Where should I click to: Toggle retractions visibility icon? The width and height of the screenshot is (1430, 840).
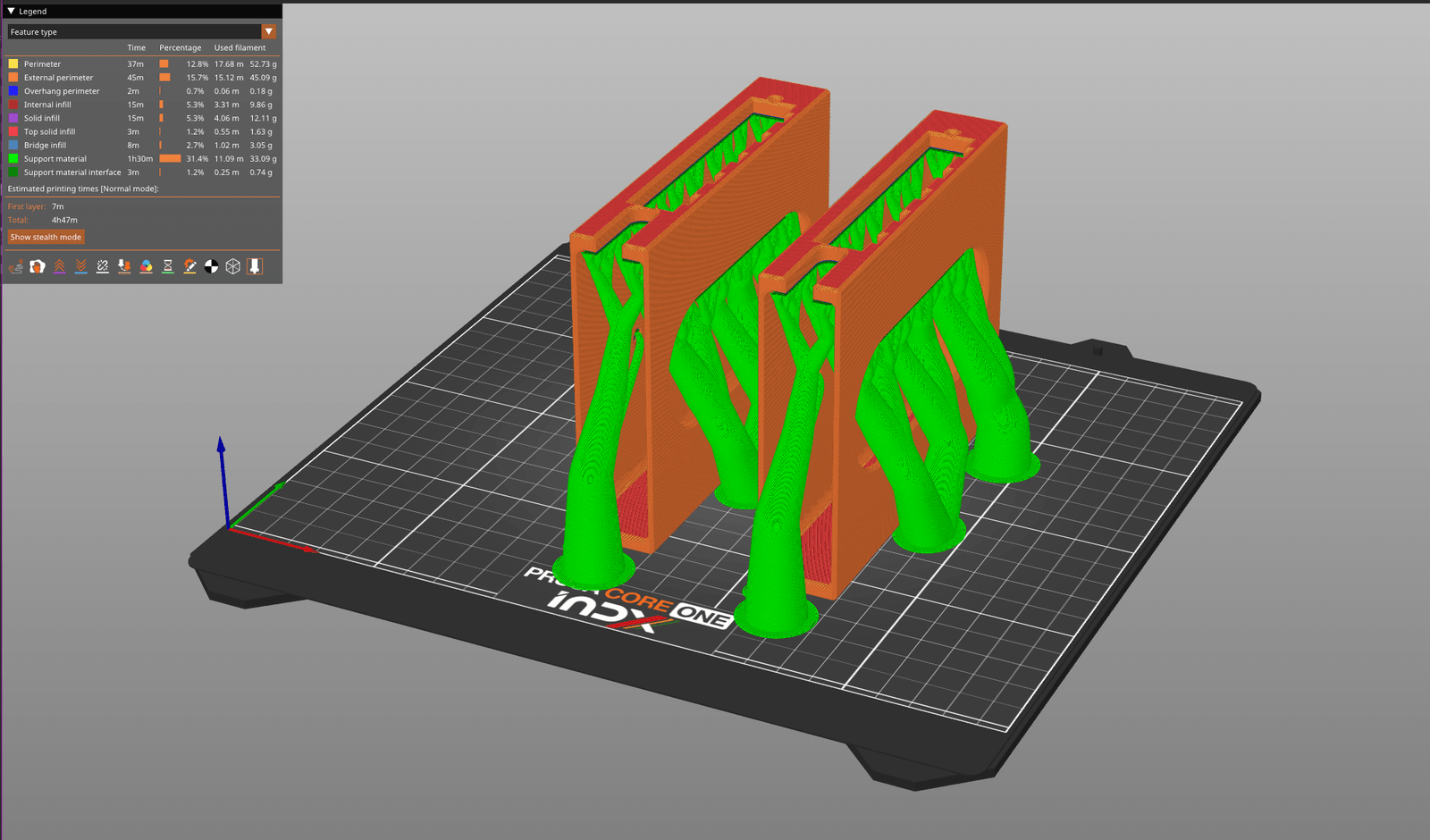pos(59,266)
